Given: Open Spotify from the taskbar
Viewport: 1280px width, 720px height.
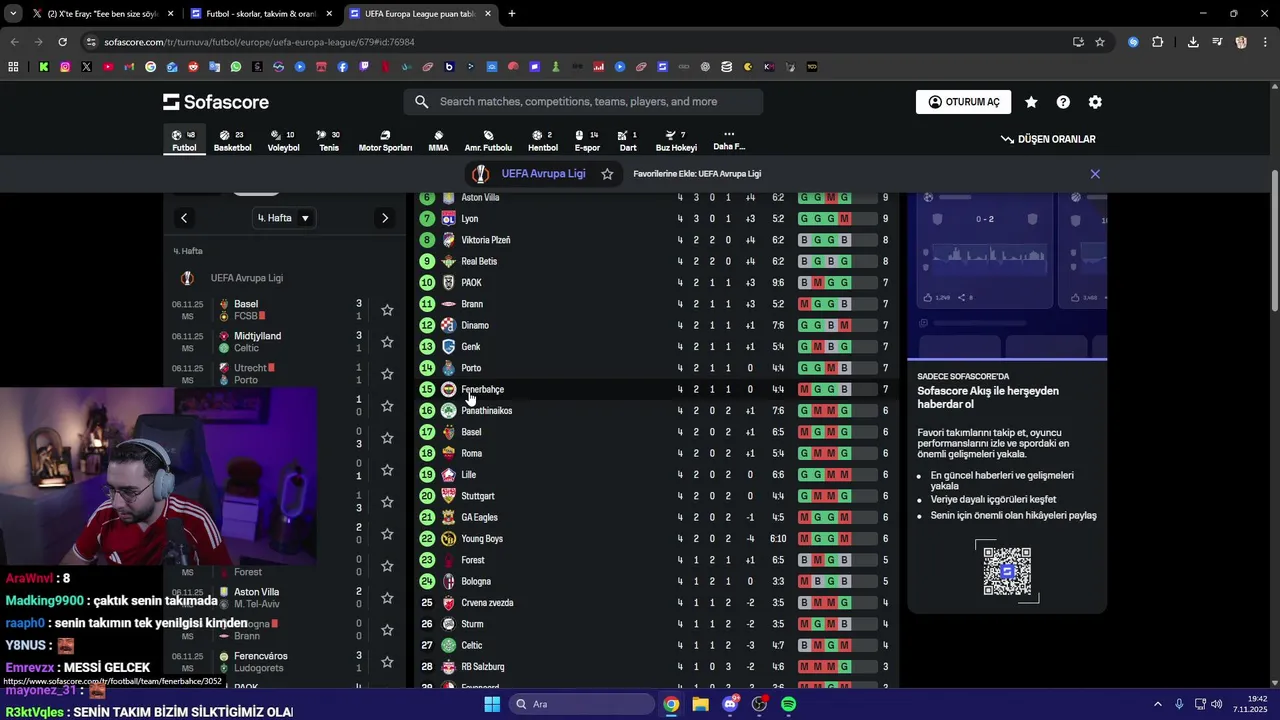Looking at the screenshot, I should pyautogui.click(x=789, y=704).
